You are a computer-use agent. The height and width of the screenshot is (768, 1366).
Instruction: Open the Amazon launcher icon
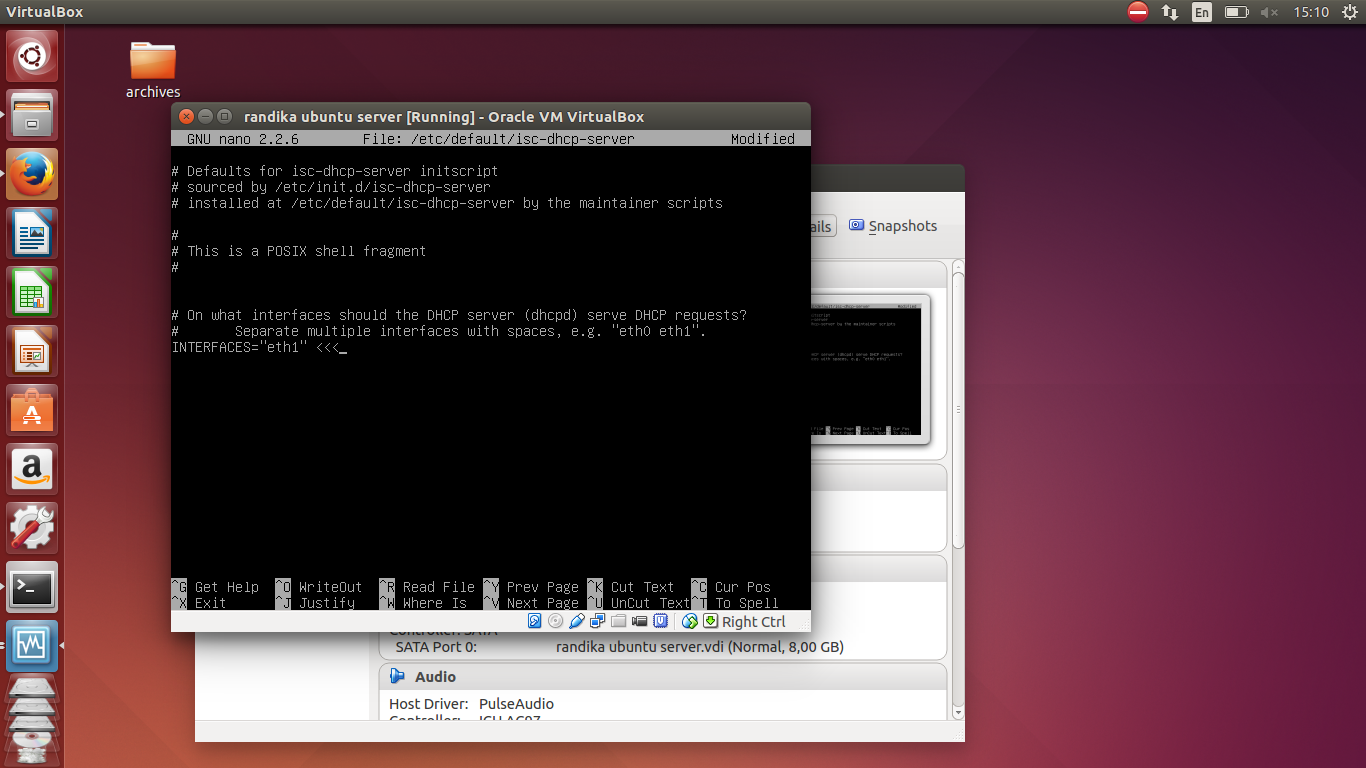(x=32, y=469)
